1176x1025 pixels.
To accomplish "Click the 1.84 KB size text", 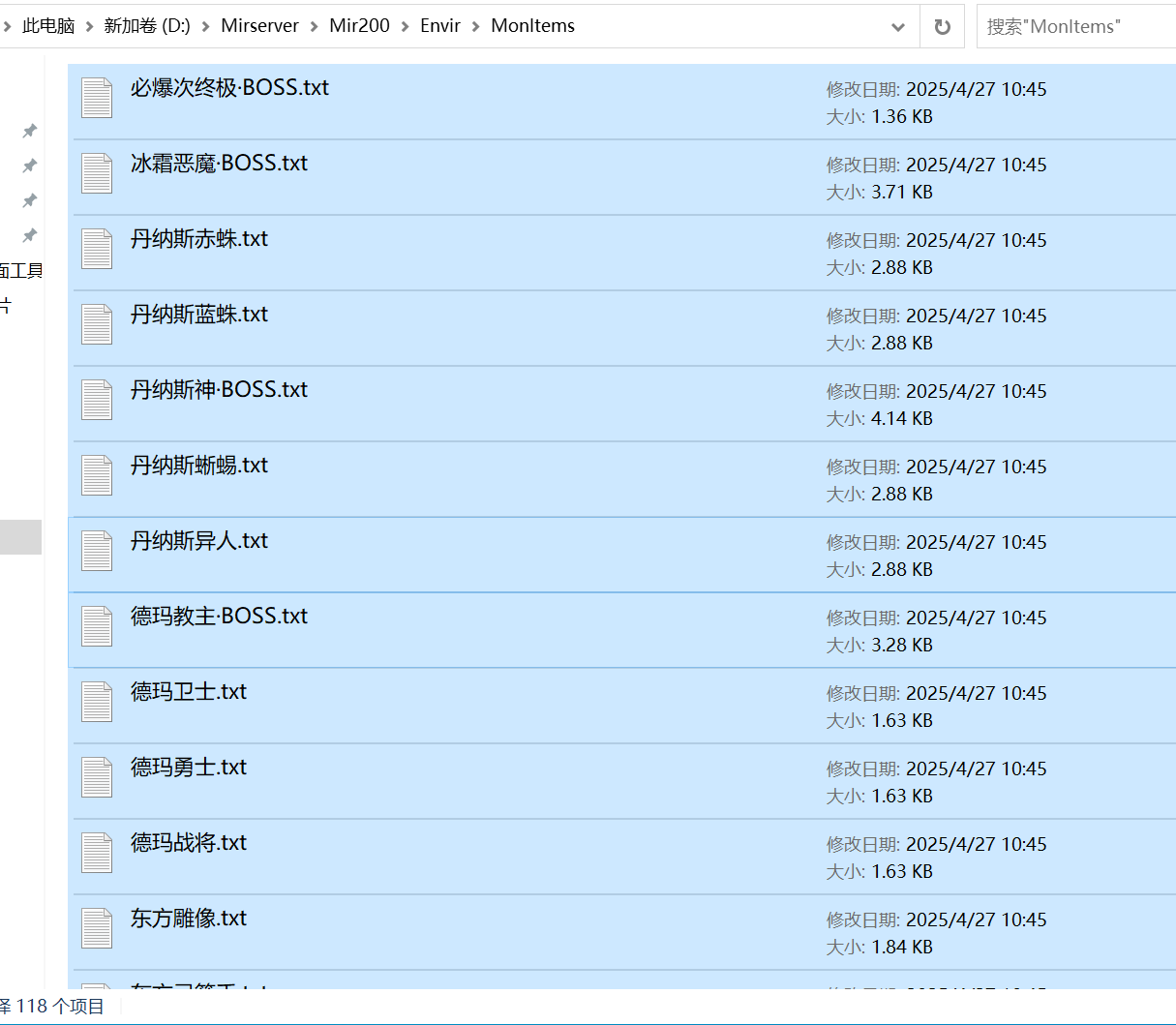I will [x=902, y=947].
